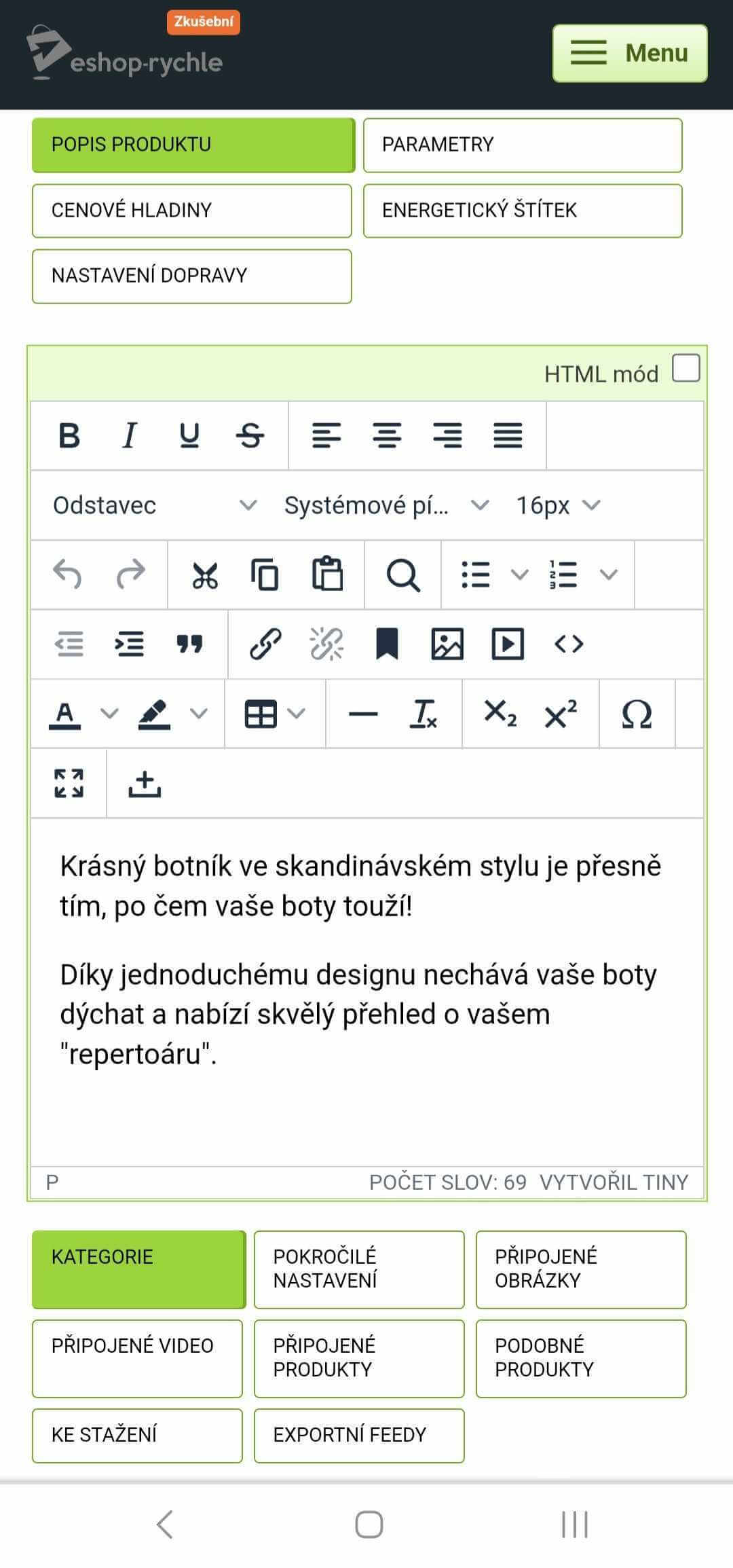Insert horizontal line
The width and height of the screenshot is (733, 1568).
point(363,714)
